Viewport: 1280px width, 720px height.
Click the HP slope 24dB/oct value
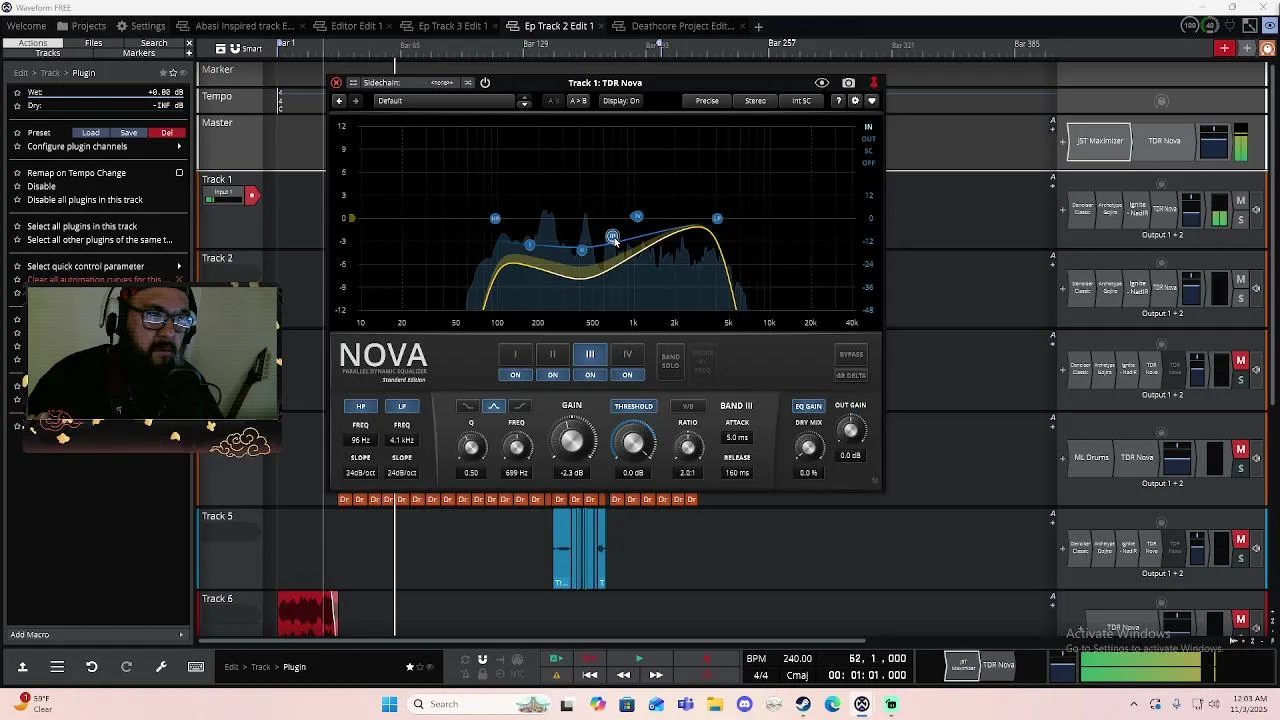coord(361,473)
